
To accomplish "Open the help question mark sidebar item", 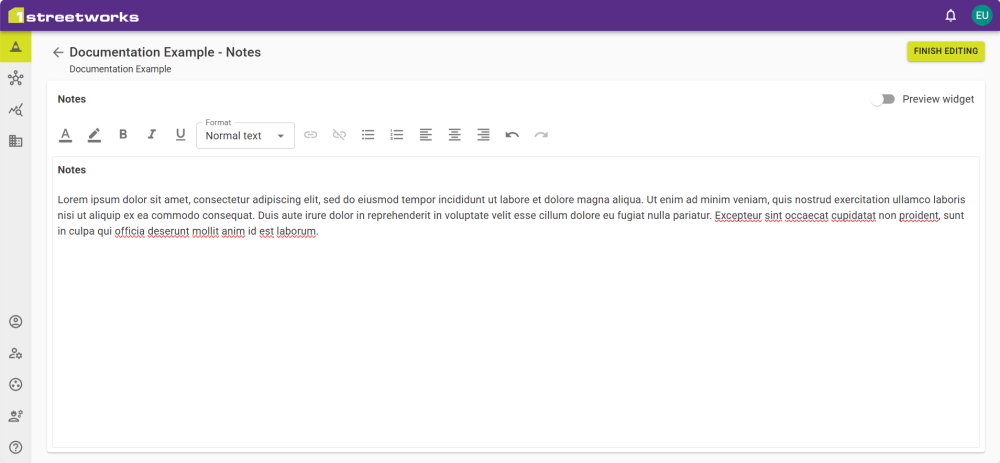I will tap(15, 447).
